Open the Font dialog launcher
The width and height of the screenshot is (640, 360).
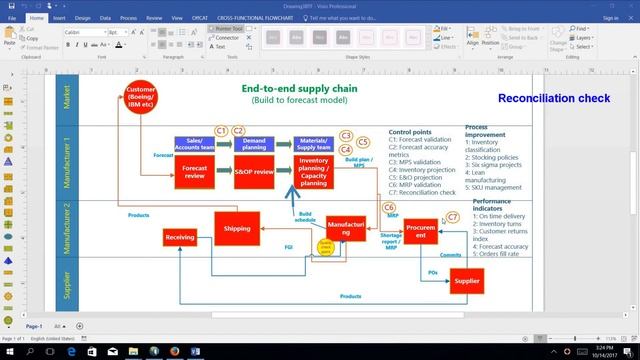144,57
